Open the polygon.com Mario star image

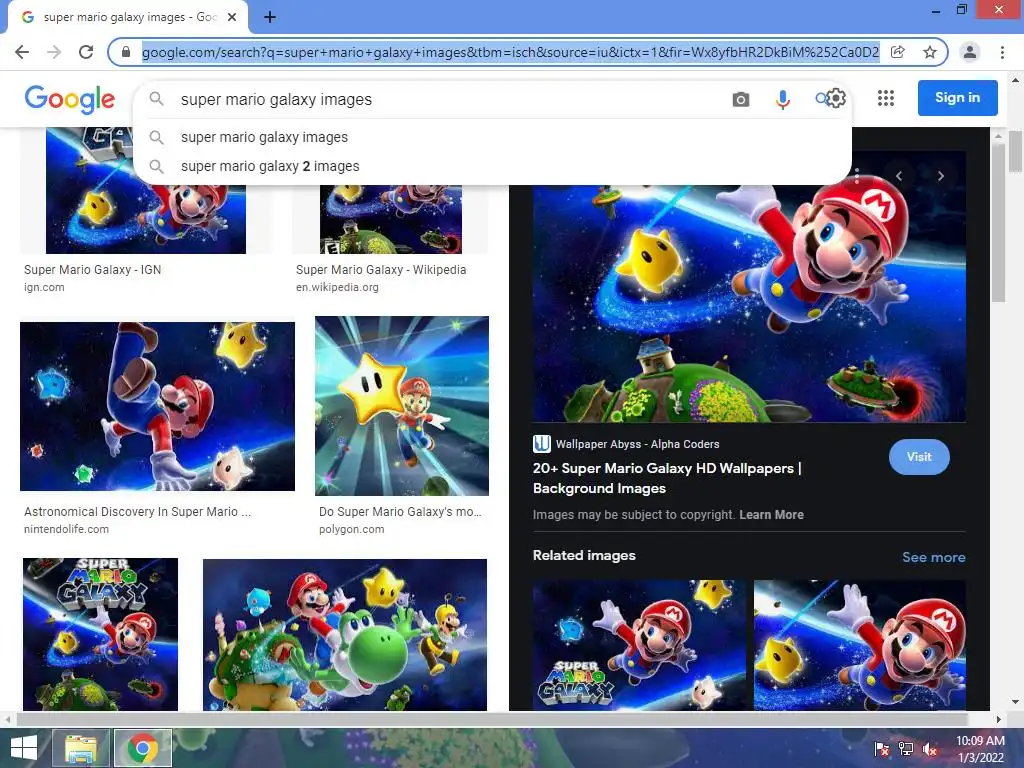point(402,406)
